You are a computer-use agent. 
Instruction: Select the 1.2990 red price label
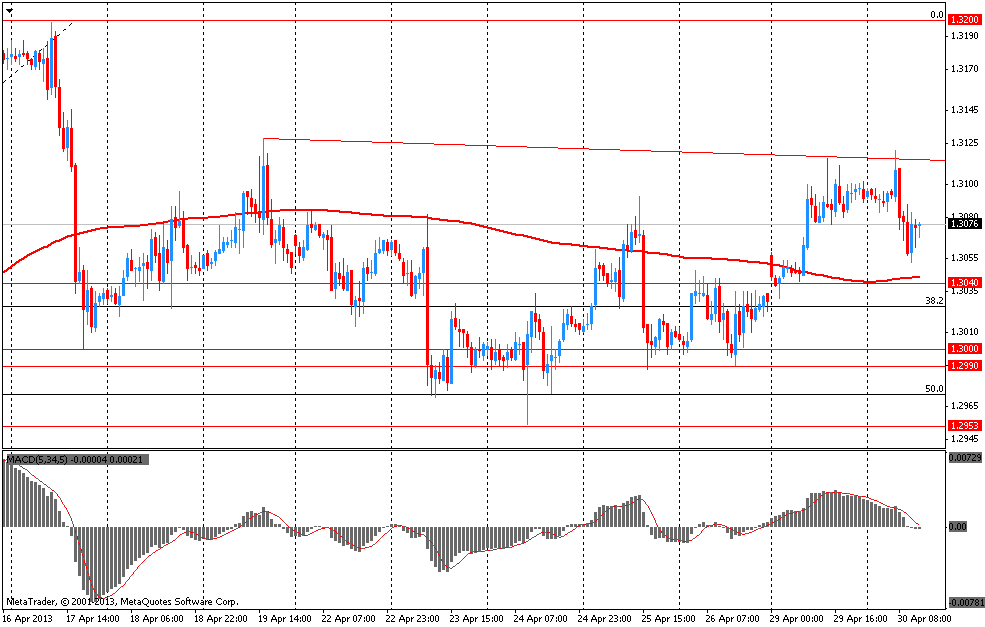964,366
